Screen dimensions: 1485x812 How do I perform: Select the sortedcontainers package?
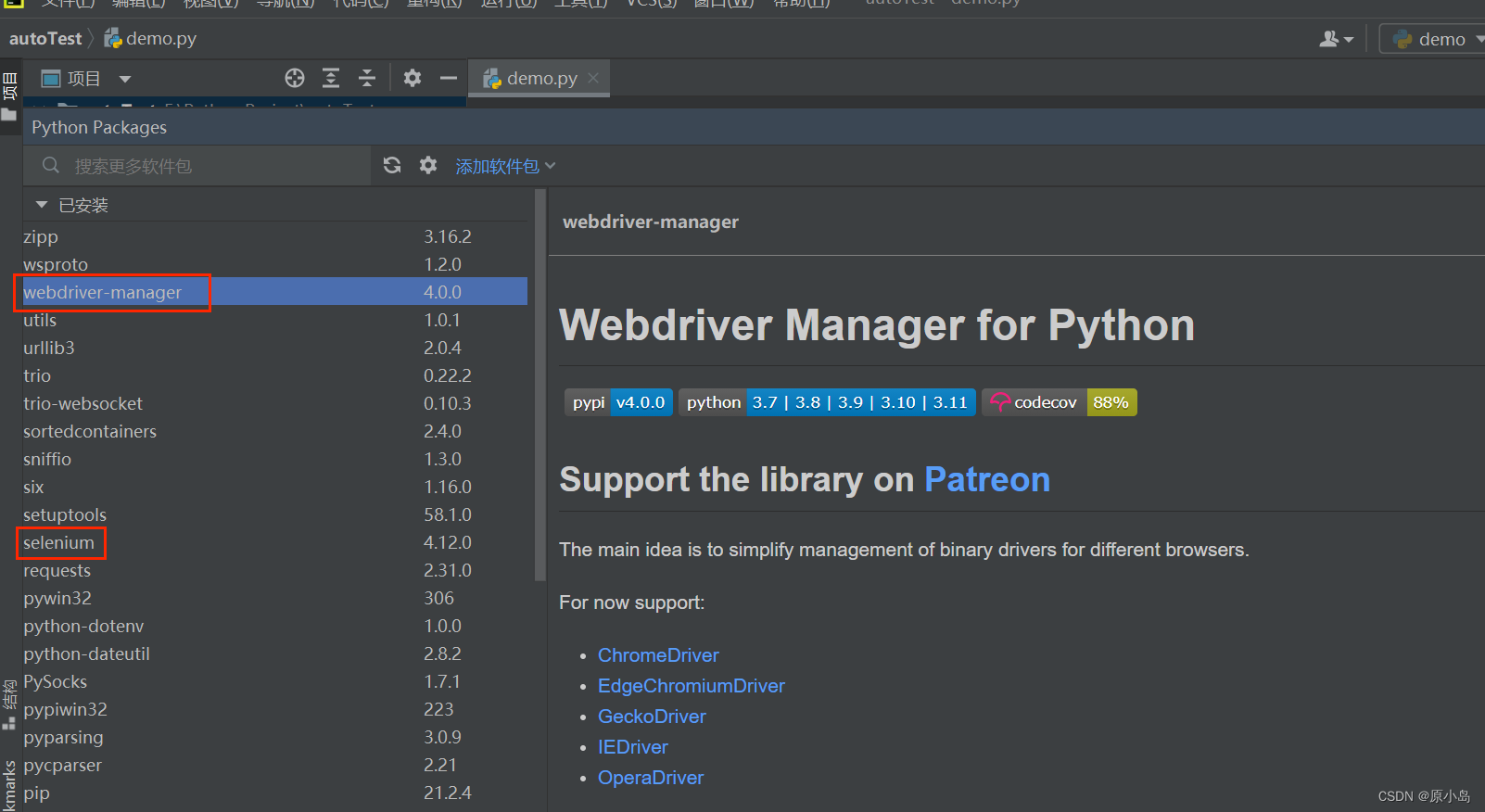(x=275, y=431)
